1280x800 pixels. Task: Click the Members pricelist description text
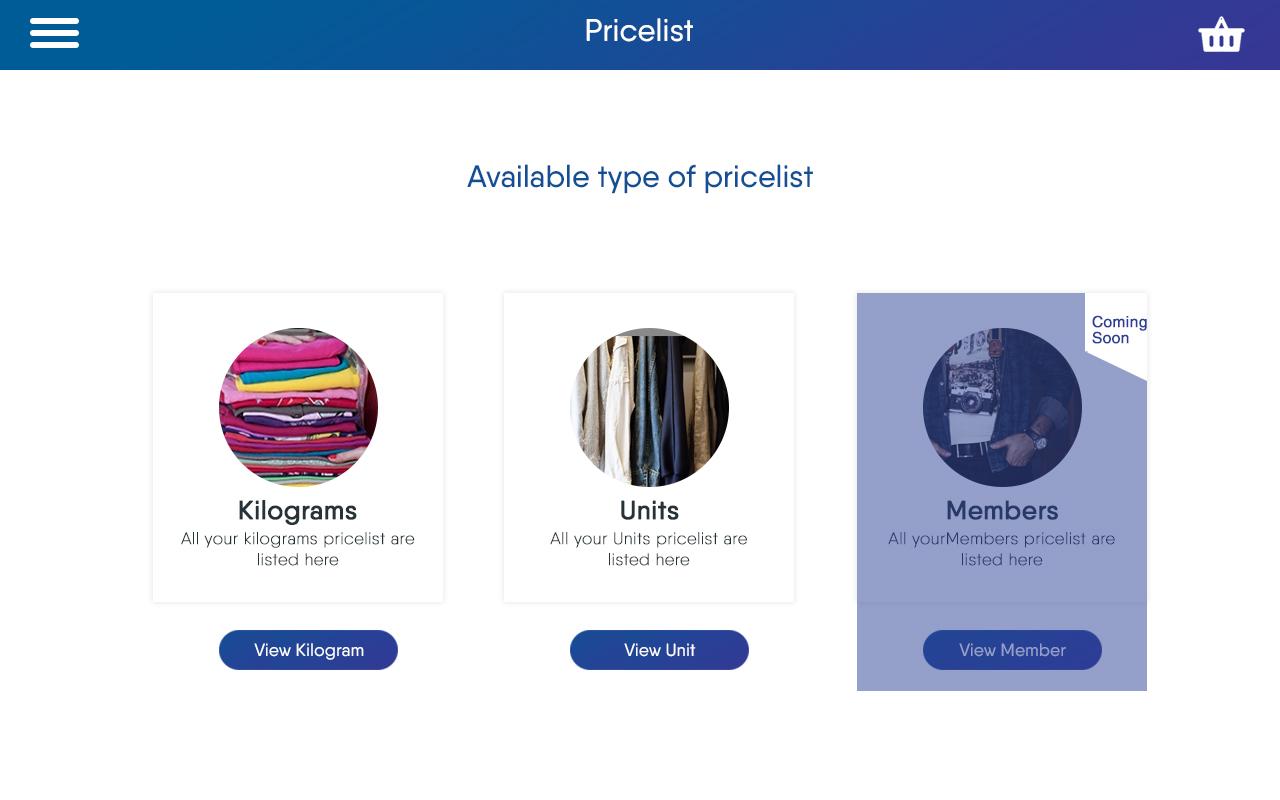point(1002,549)
